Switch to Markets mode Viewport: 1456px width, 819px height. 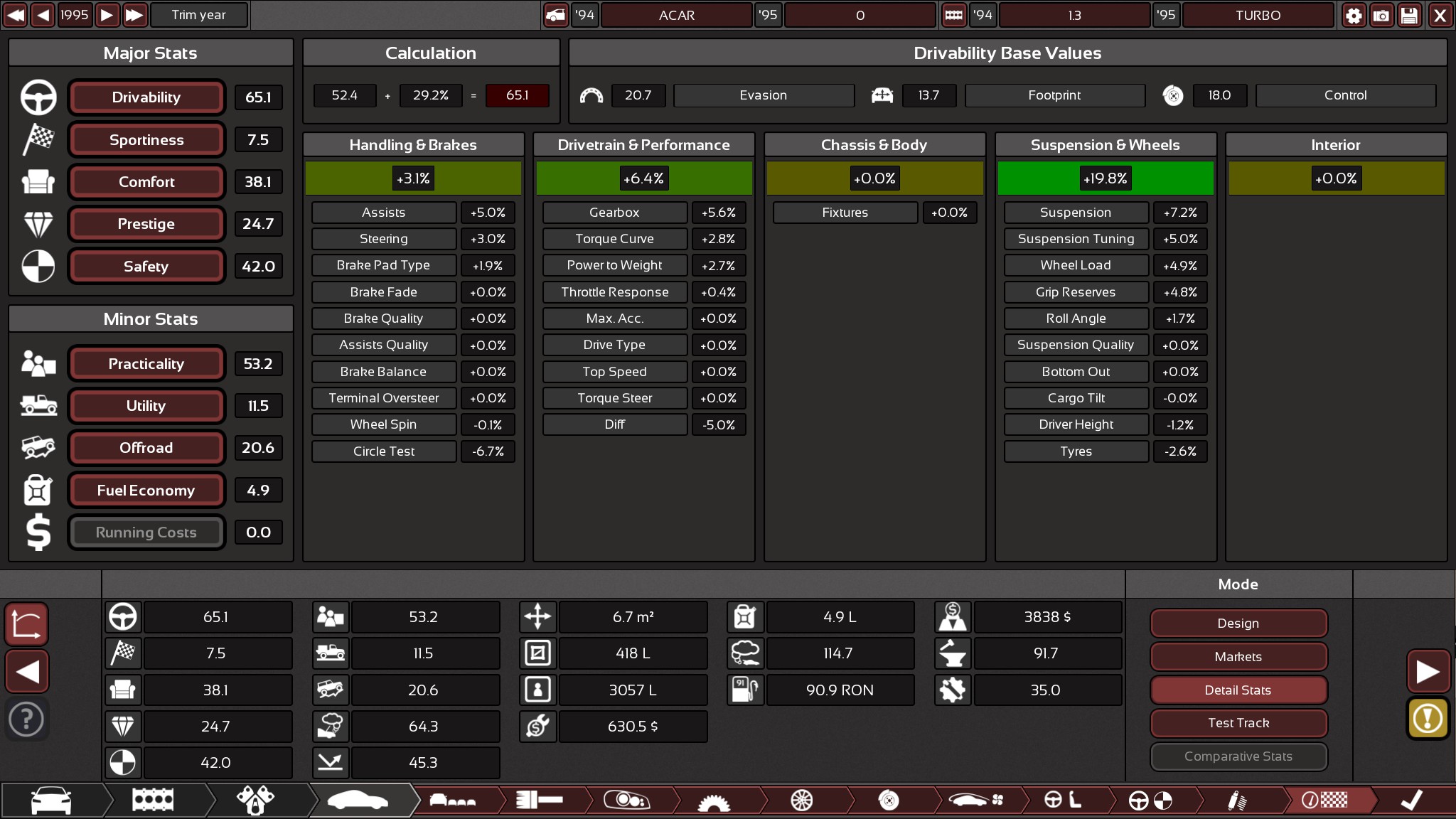(x=1238, y=657)
